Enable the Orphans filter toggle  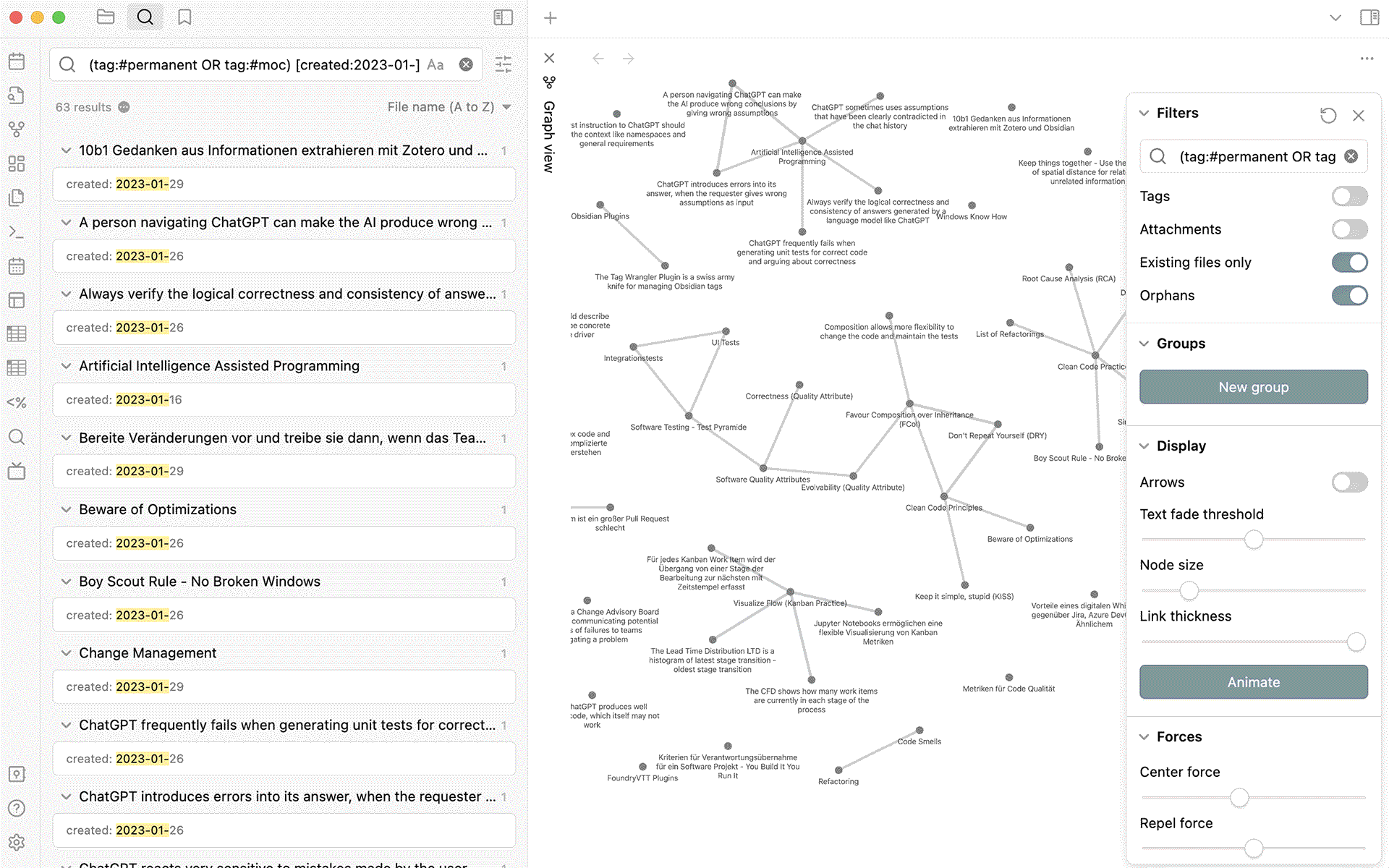tap(1349, 294)
